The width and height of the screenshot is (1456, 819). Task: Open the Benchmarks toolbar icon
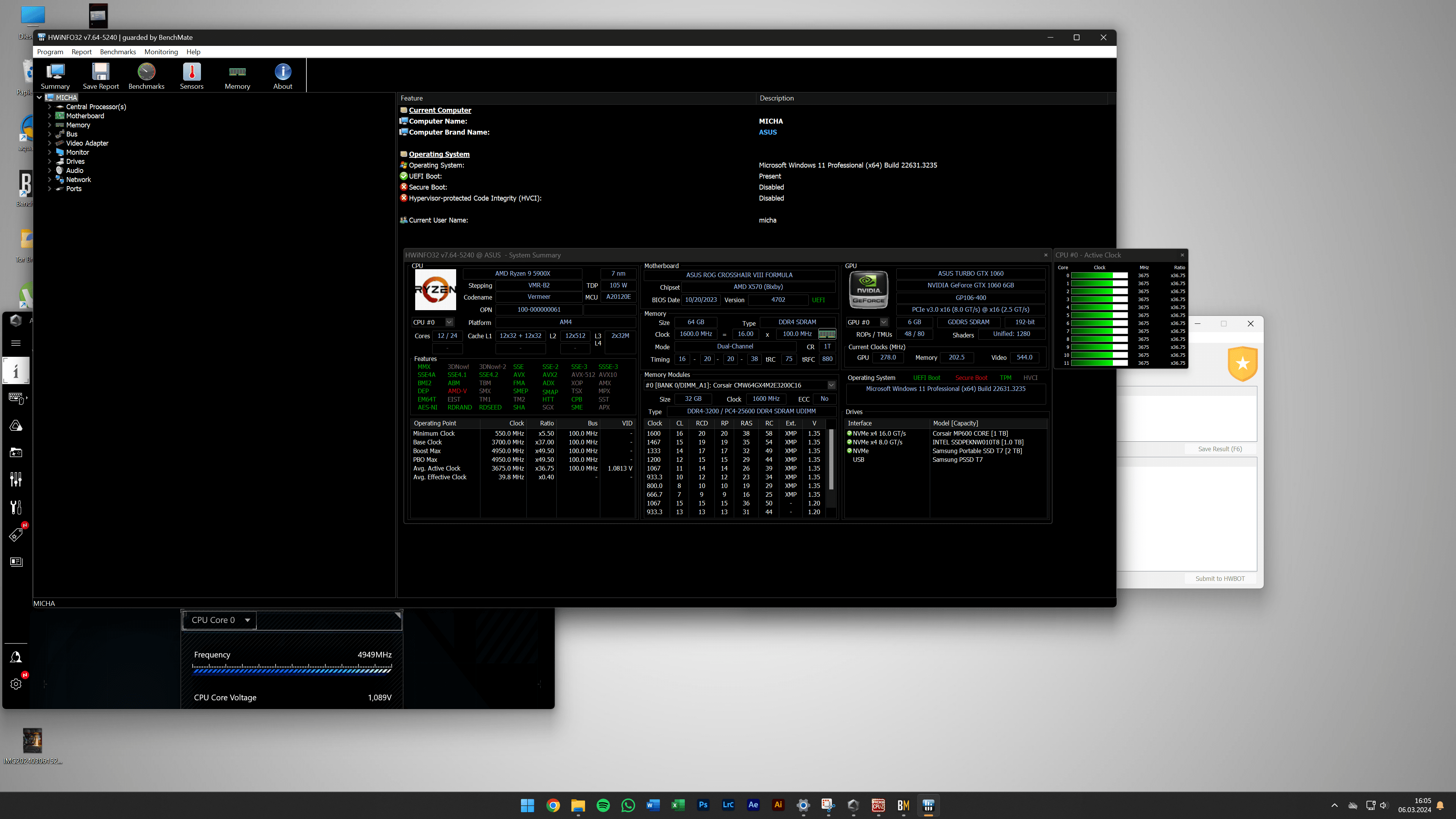[146, 76]
